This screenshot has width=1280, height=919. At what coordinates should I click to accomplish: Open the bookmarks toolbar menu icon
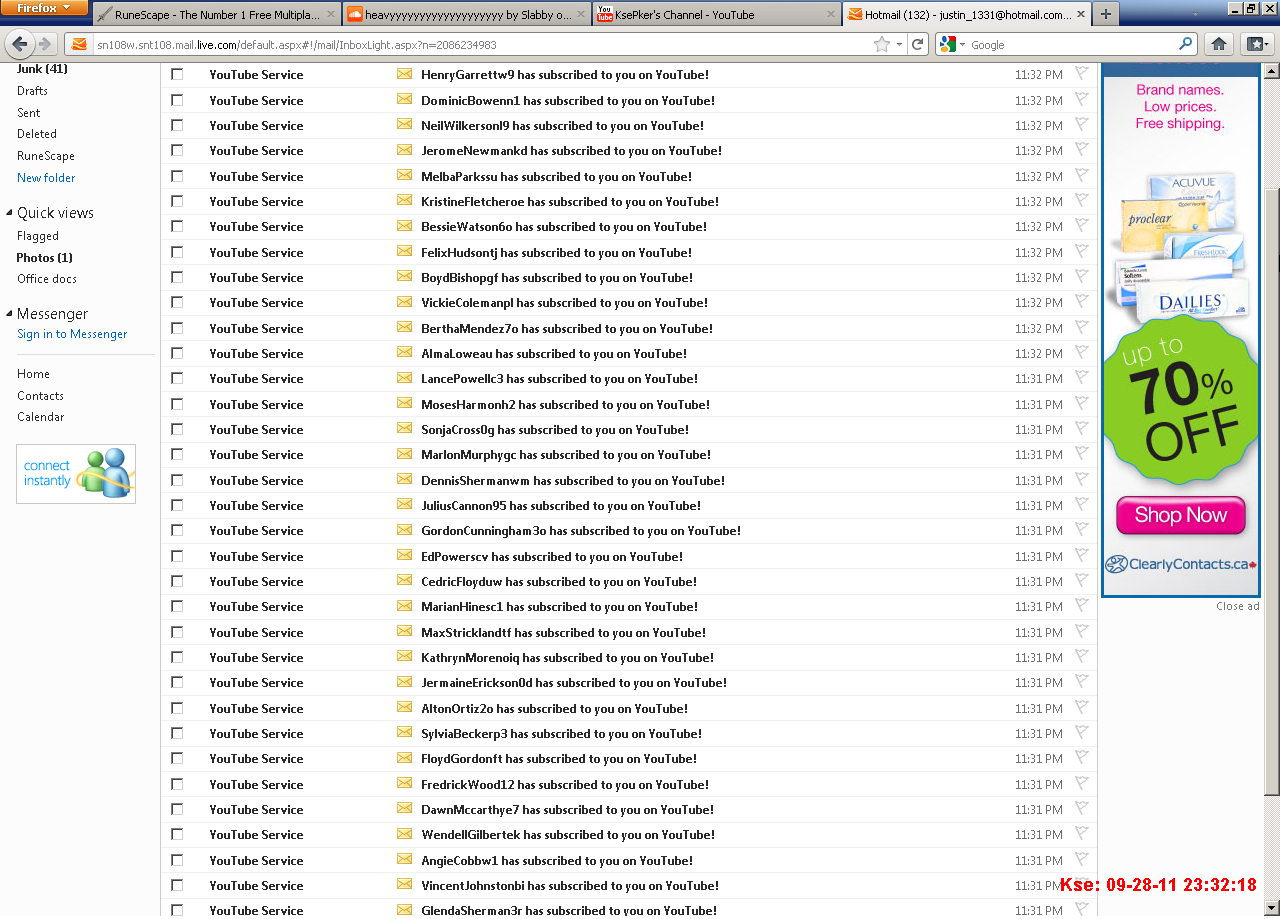[x=1256, y=44]
